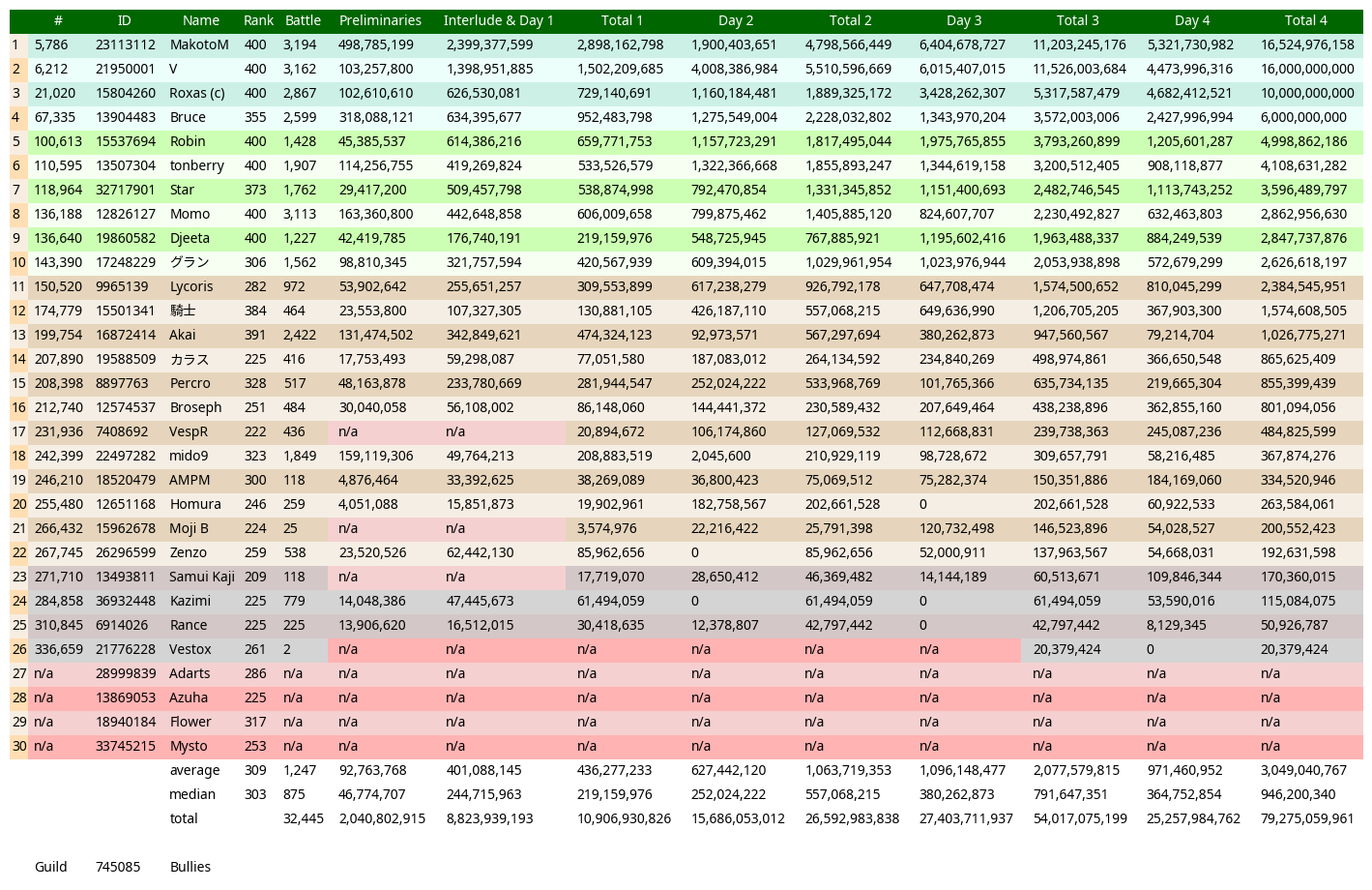Click the Battle column header
The width and height of the screenshot is (1372, 890).
(x=303, y=20)
